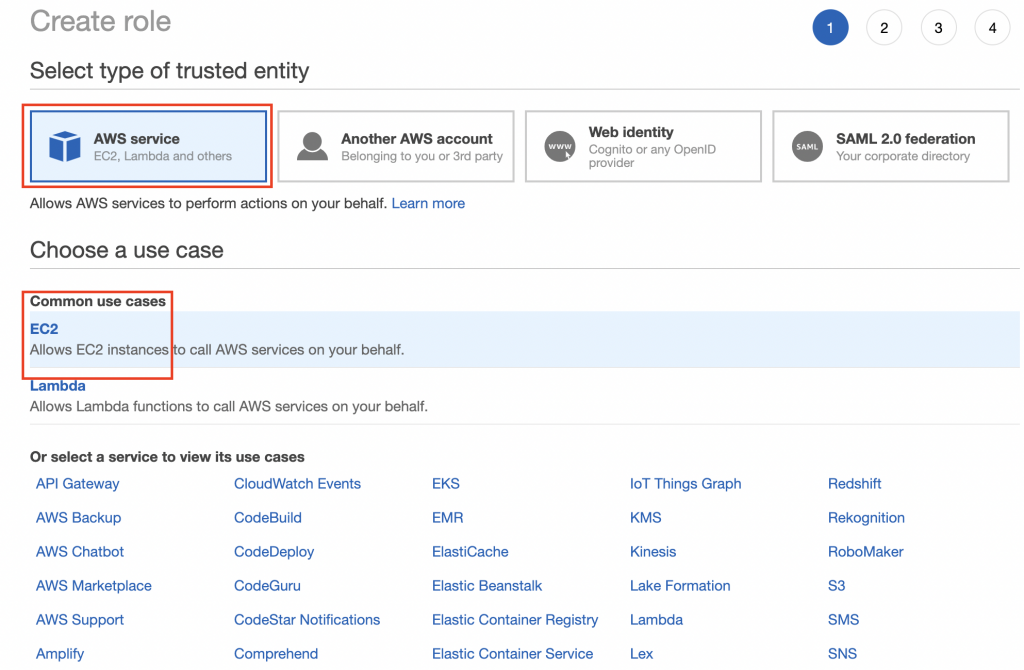Click the CodeDeploy link
Viewport: 1024px width, 670px height.
[x=274, y=552]
